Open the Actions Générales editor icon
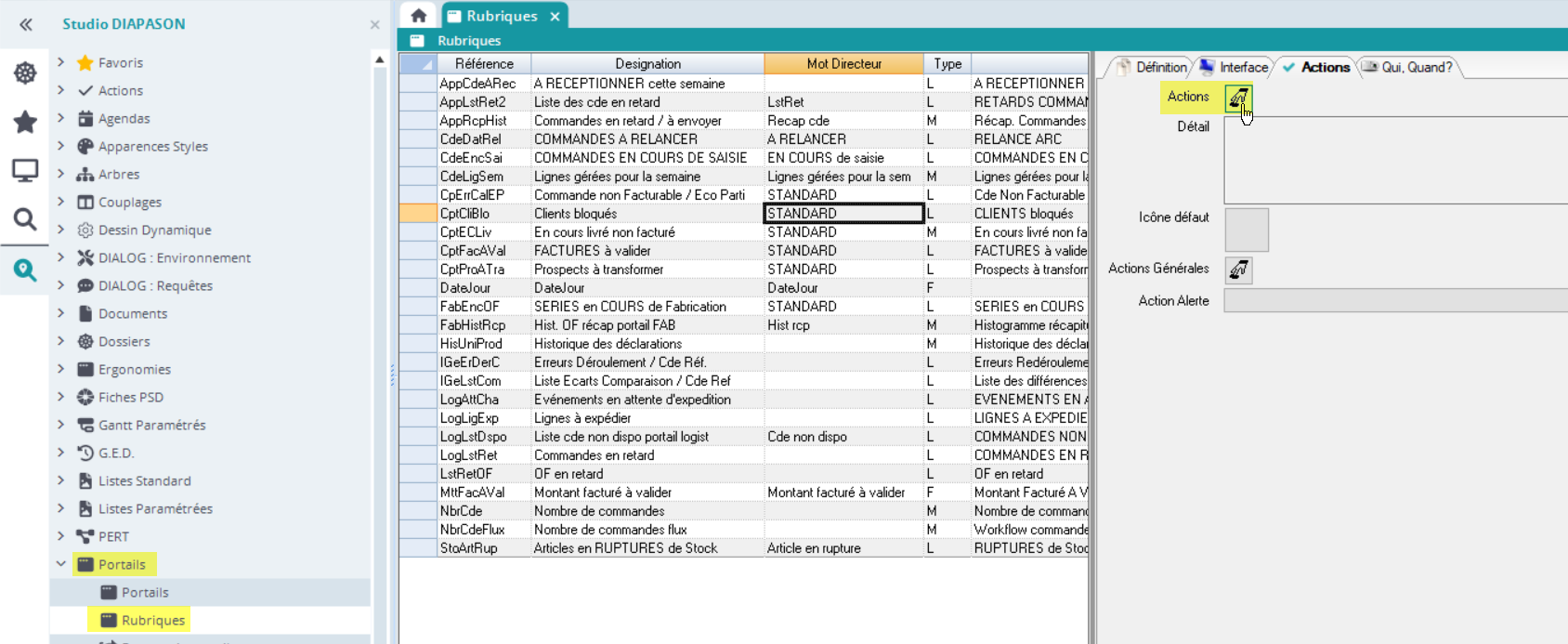This screenshot has height=644, width=1568. [x=1238, y=269]
